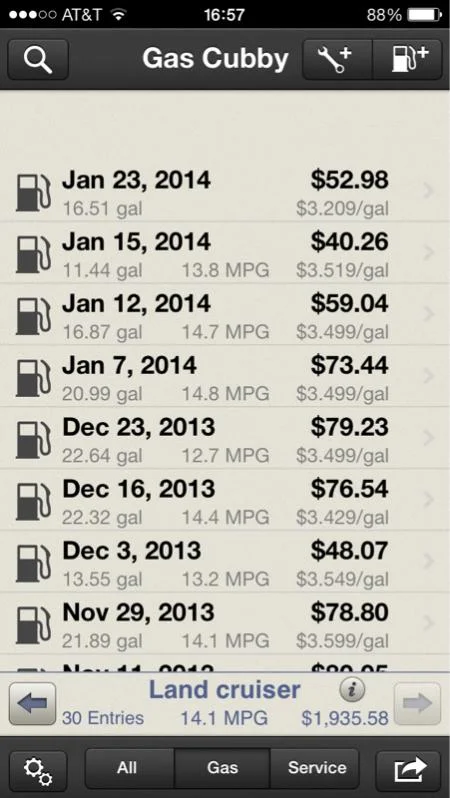The image size is (450, 798).
Task: Open the Dec 23, 2013 fill-up entry
Action: click(x=225, y=438)
